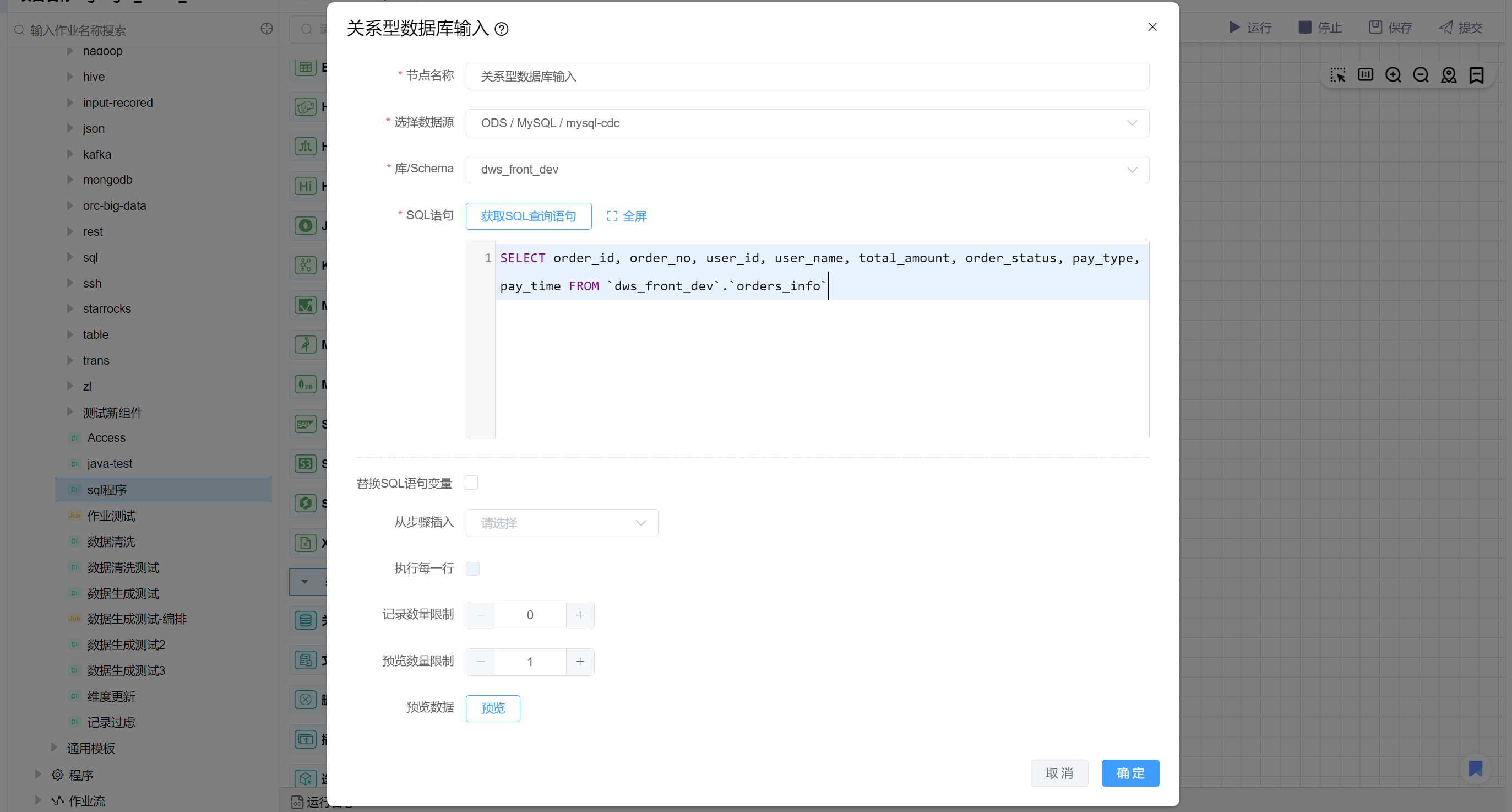This screenshot has width=1512, height=812.
Task: Increase 预览数量限制 with plus button
Action: tap(580, 662)
